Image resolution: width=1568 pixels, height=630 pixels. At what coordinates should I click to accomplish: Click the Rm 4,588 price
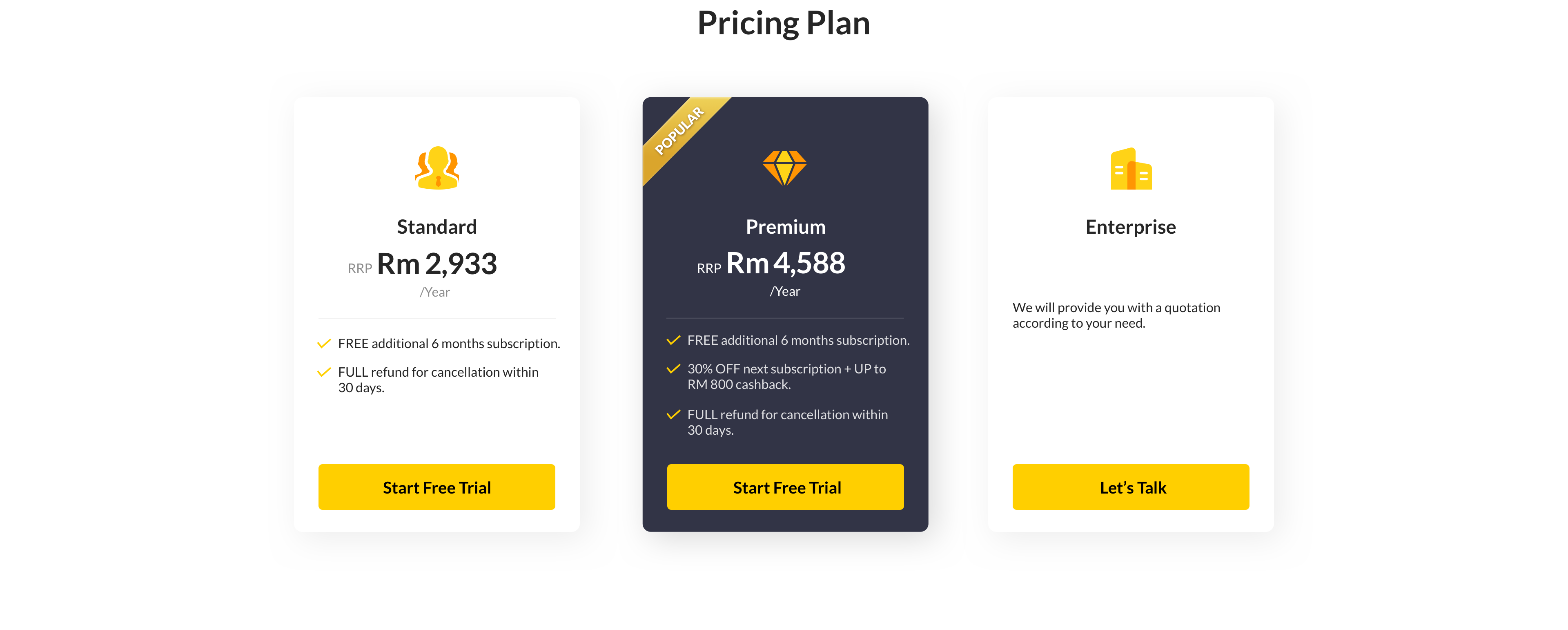tap(785, 264)
